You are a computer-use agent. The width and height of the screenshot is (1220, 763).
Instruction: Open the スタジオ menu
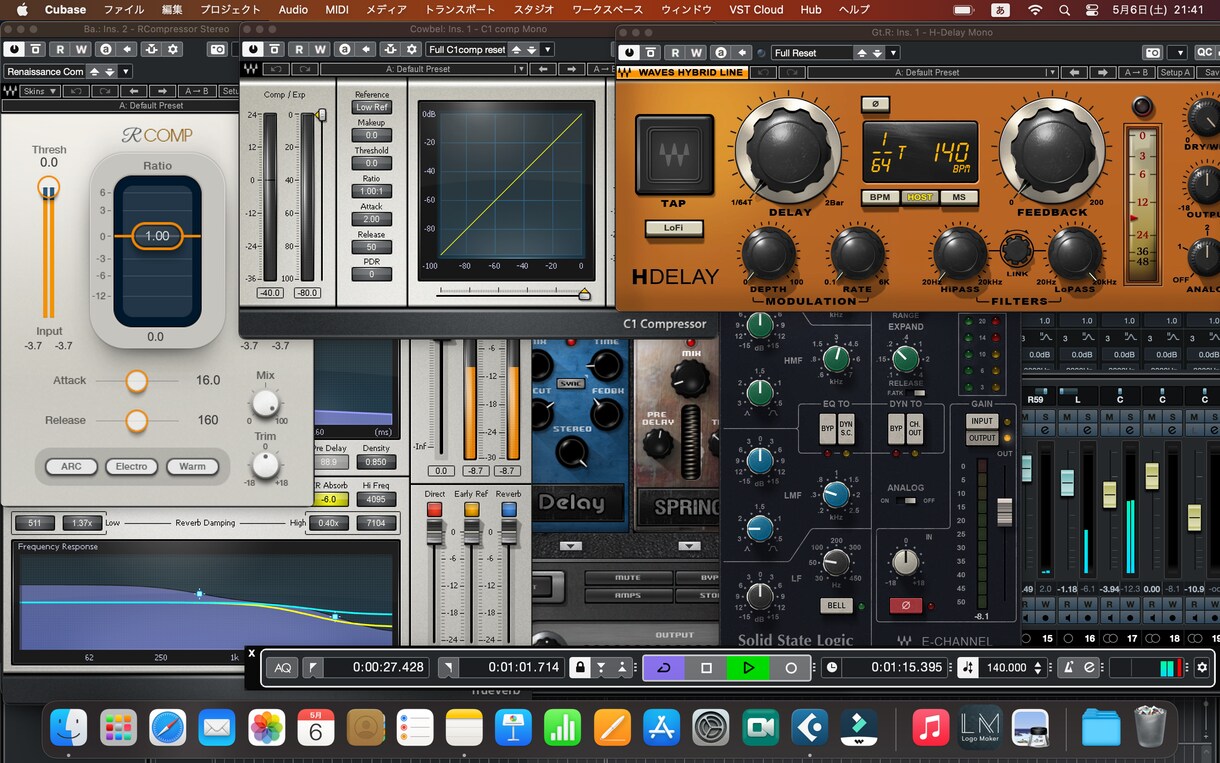click(534, 9)
